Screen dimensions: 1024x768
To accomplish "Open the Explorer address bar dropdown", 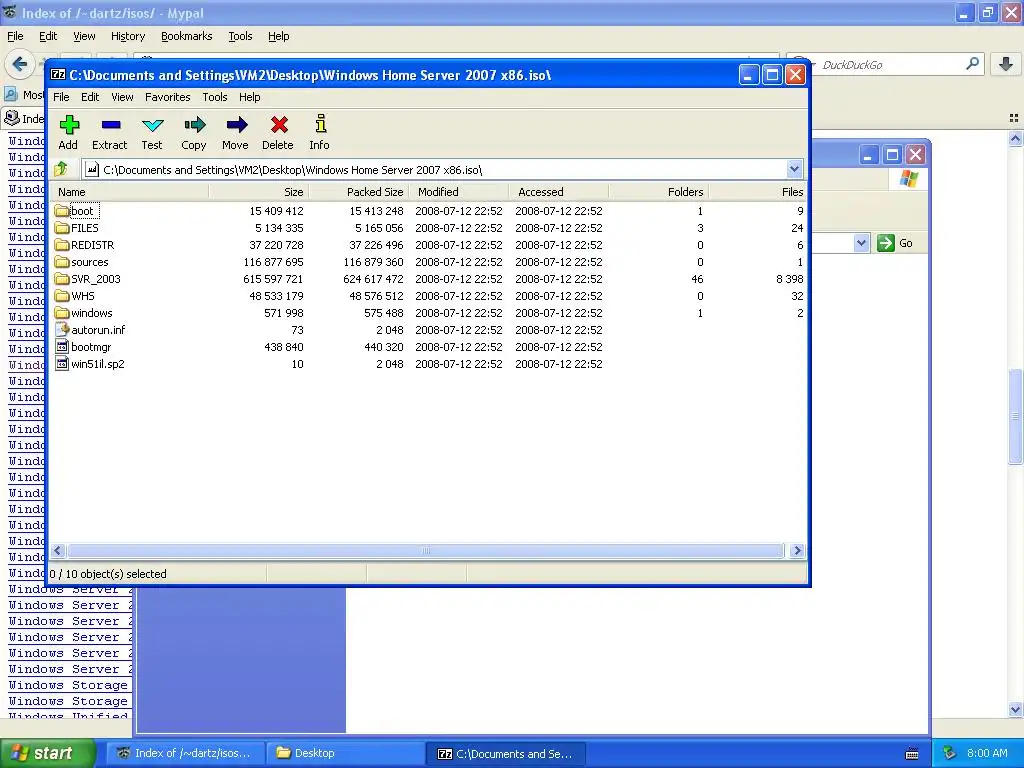I will click(x=861, y=244).
